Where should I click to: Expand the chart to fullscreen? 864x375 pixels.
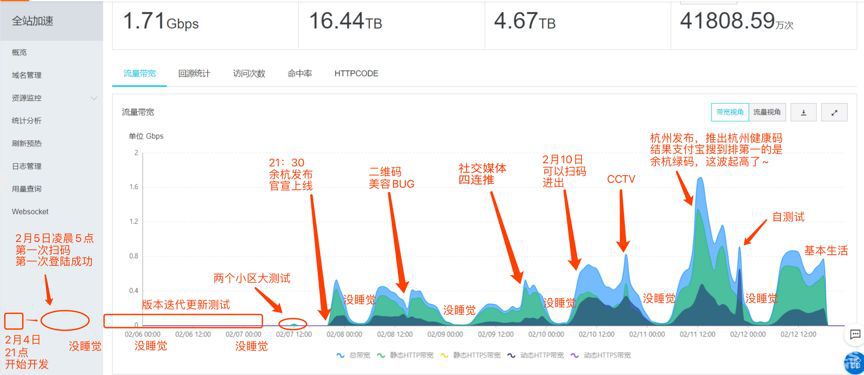834,112
